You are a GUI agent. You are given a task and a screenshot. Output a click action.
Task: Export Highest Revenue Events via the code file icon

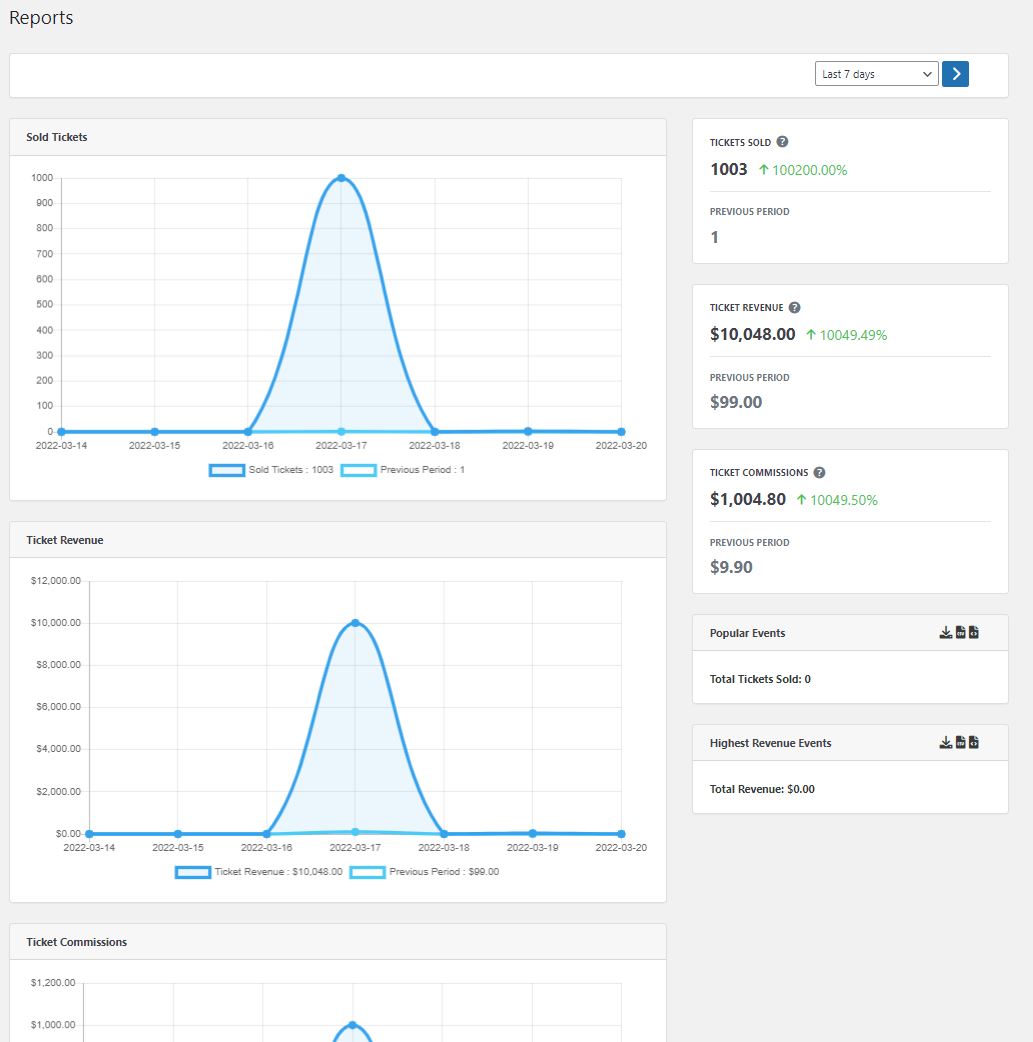(x=974, y=742)
